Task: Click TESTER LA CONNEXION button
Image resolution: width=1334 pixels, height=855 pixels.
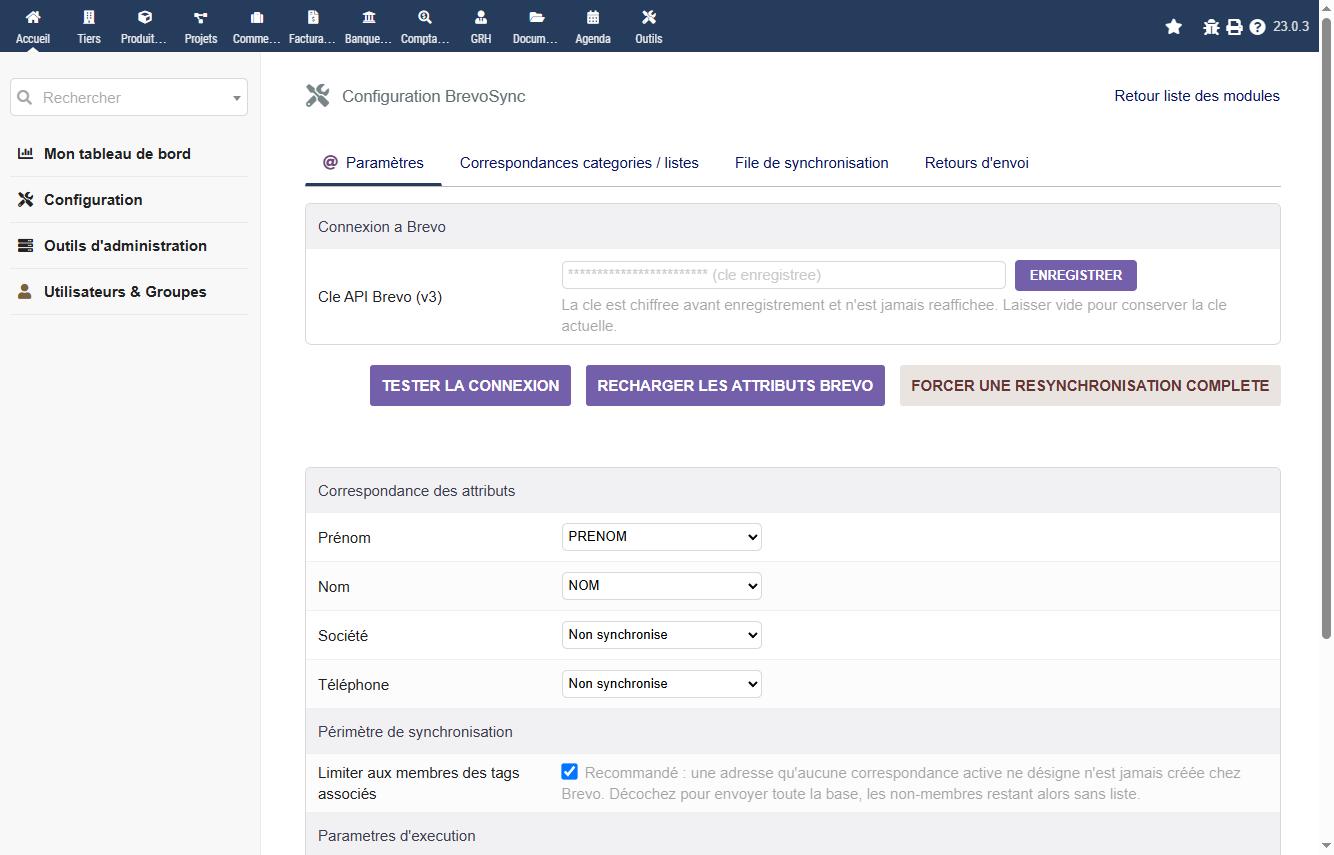Action: 470,385
